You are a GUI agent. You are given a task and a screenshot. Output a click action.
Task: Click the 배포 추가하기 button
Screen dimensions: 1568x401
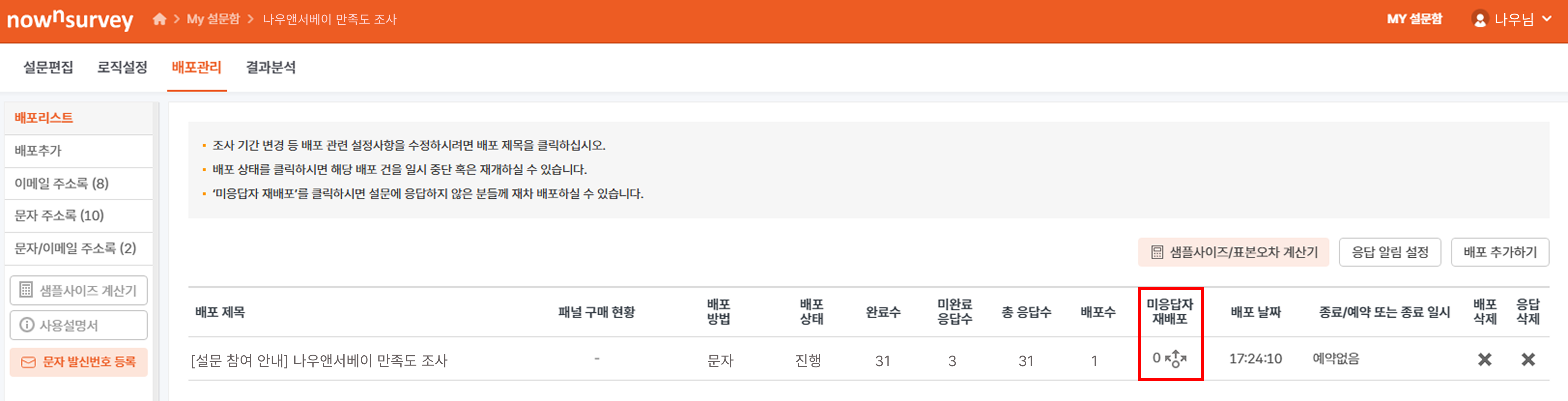tap(1500, 252)
